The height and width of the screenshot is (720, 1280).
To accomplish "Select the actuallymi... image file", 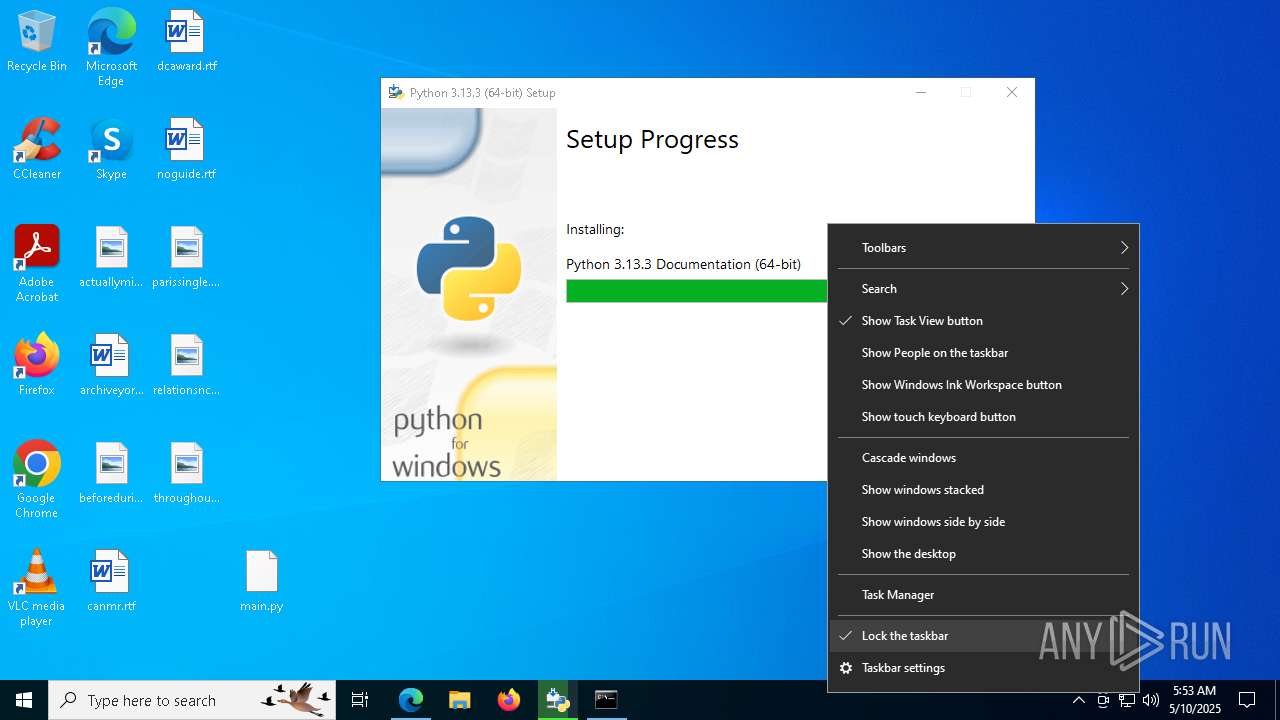I will (x=111, y=257).
